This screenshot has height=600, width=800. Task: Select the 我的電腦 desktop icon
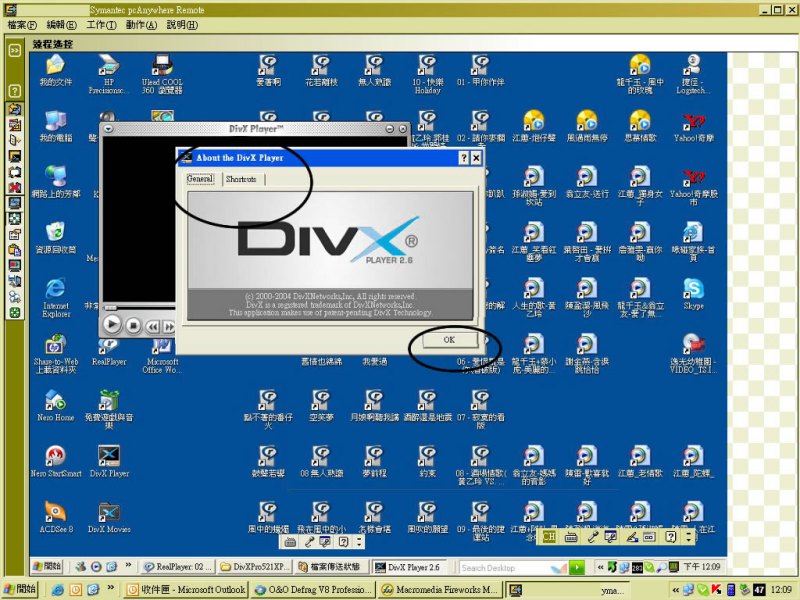(x=56, y=126)
